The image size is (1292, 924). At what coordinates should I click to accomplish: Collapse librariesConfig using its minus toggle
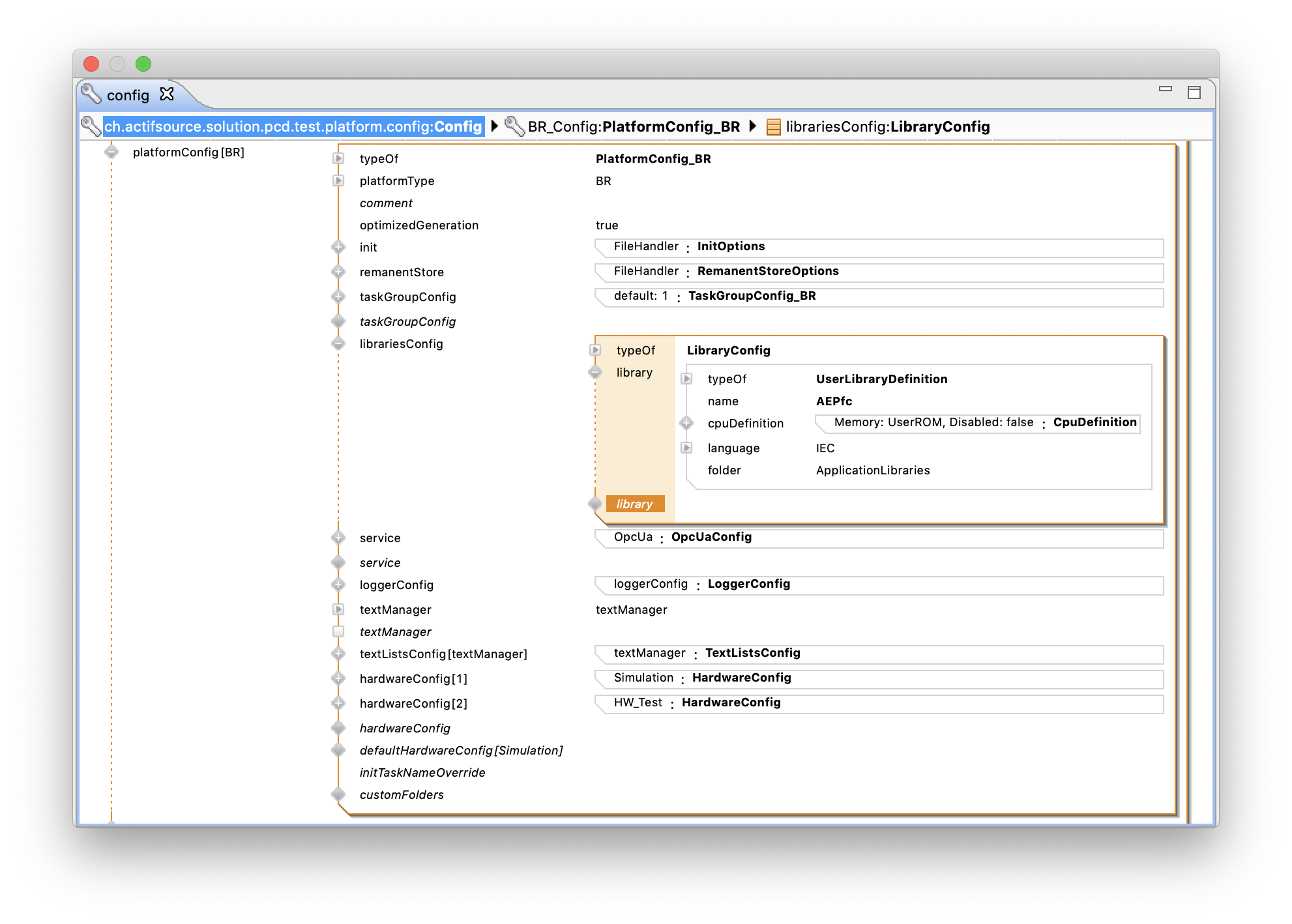[x=338, y=343]
